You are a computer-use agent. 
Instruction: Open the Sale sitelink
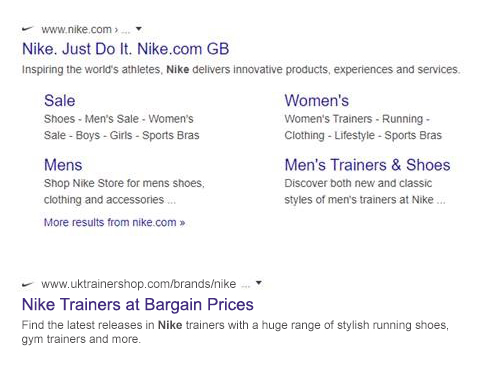60,101
